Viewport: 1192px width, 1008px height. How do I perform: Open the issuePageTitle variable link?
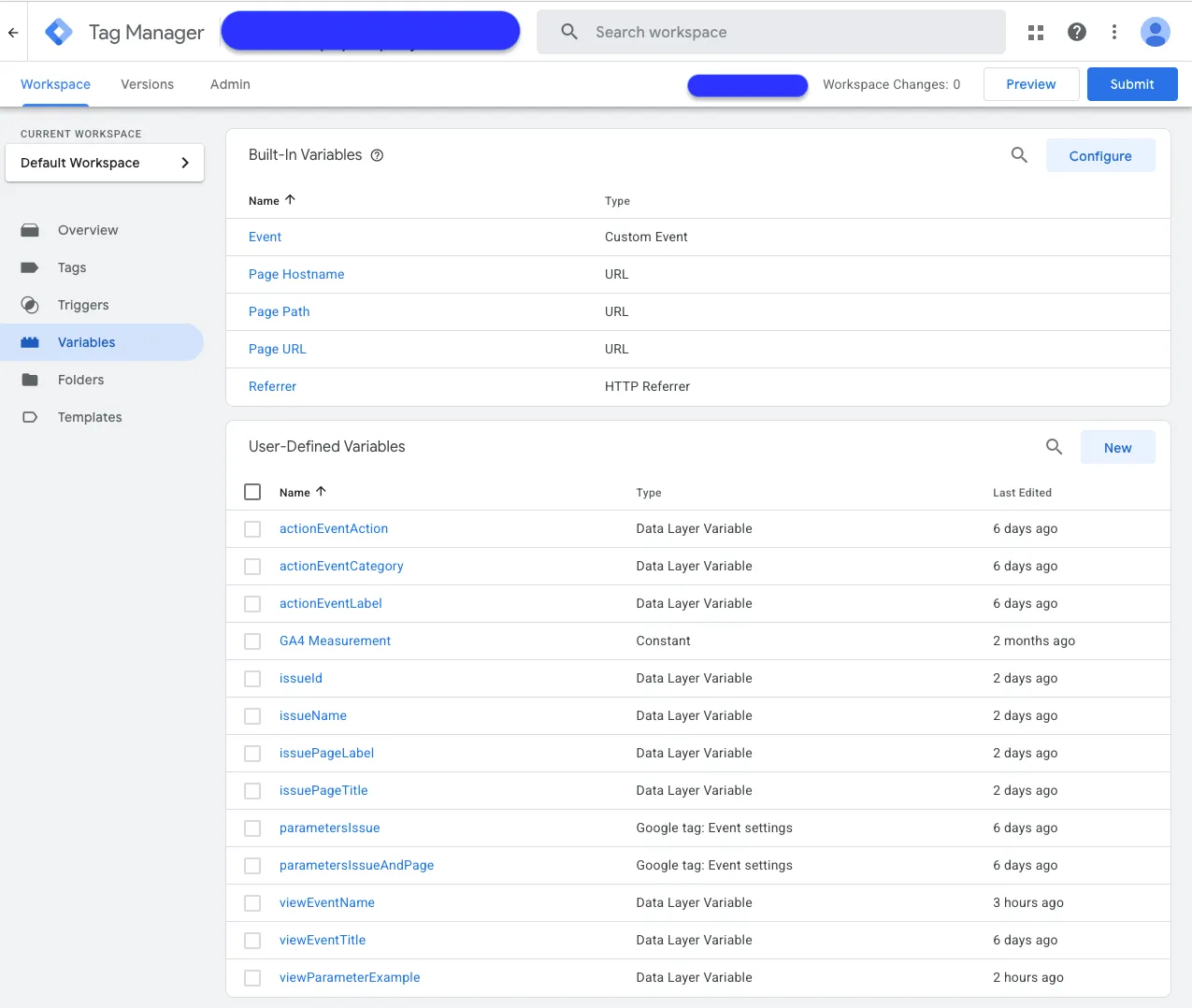pyautogui.click(x=323, y=790)
